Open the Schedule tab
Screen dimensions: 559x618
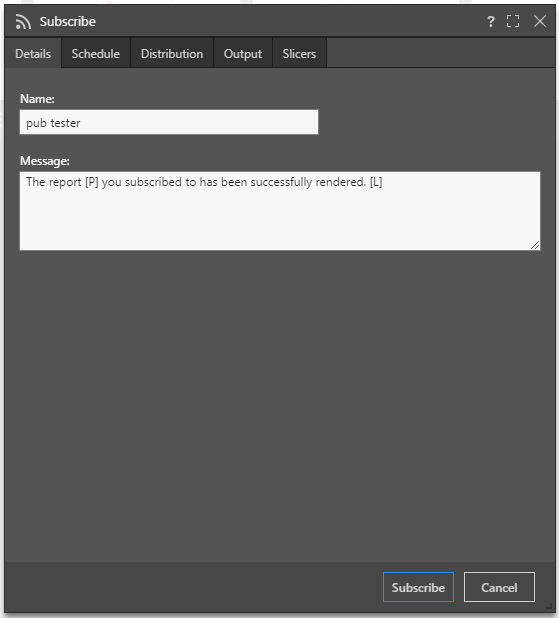click(x=96, y=53)
